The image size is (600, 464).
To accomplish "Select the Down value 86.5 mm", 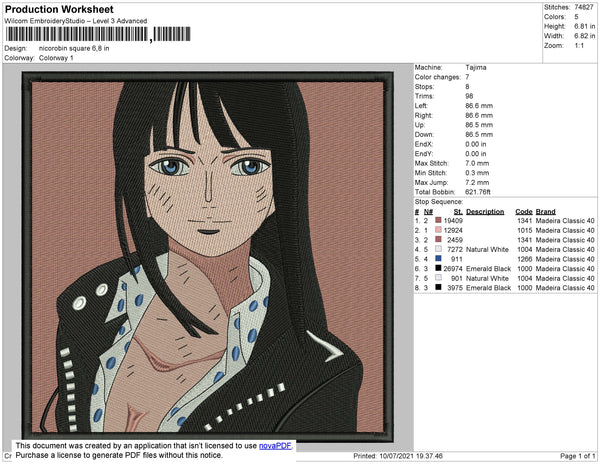I will click(x=479, y=135).
